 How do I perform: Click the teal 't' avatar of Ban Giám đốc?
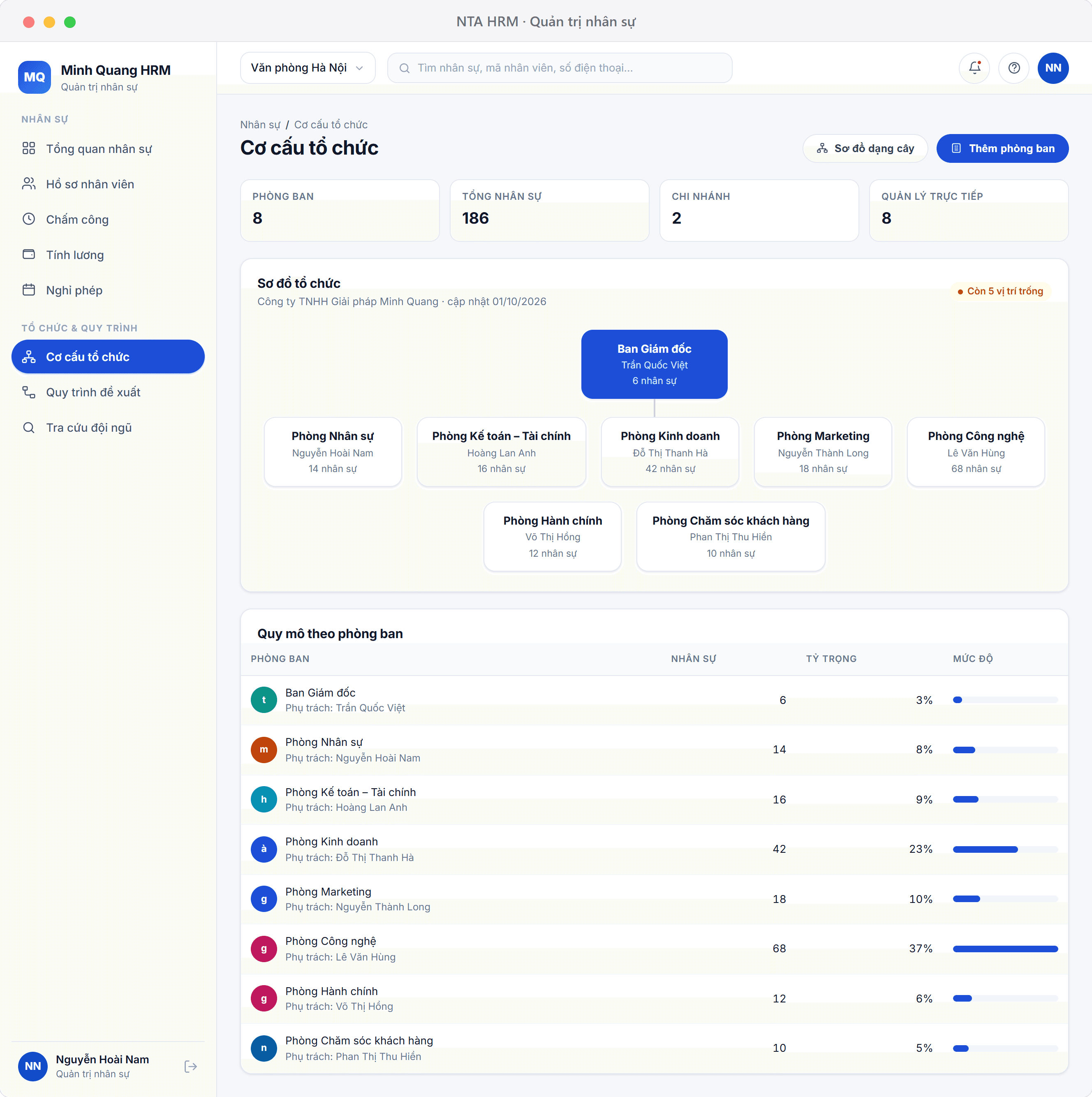click(264, 700)
